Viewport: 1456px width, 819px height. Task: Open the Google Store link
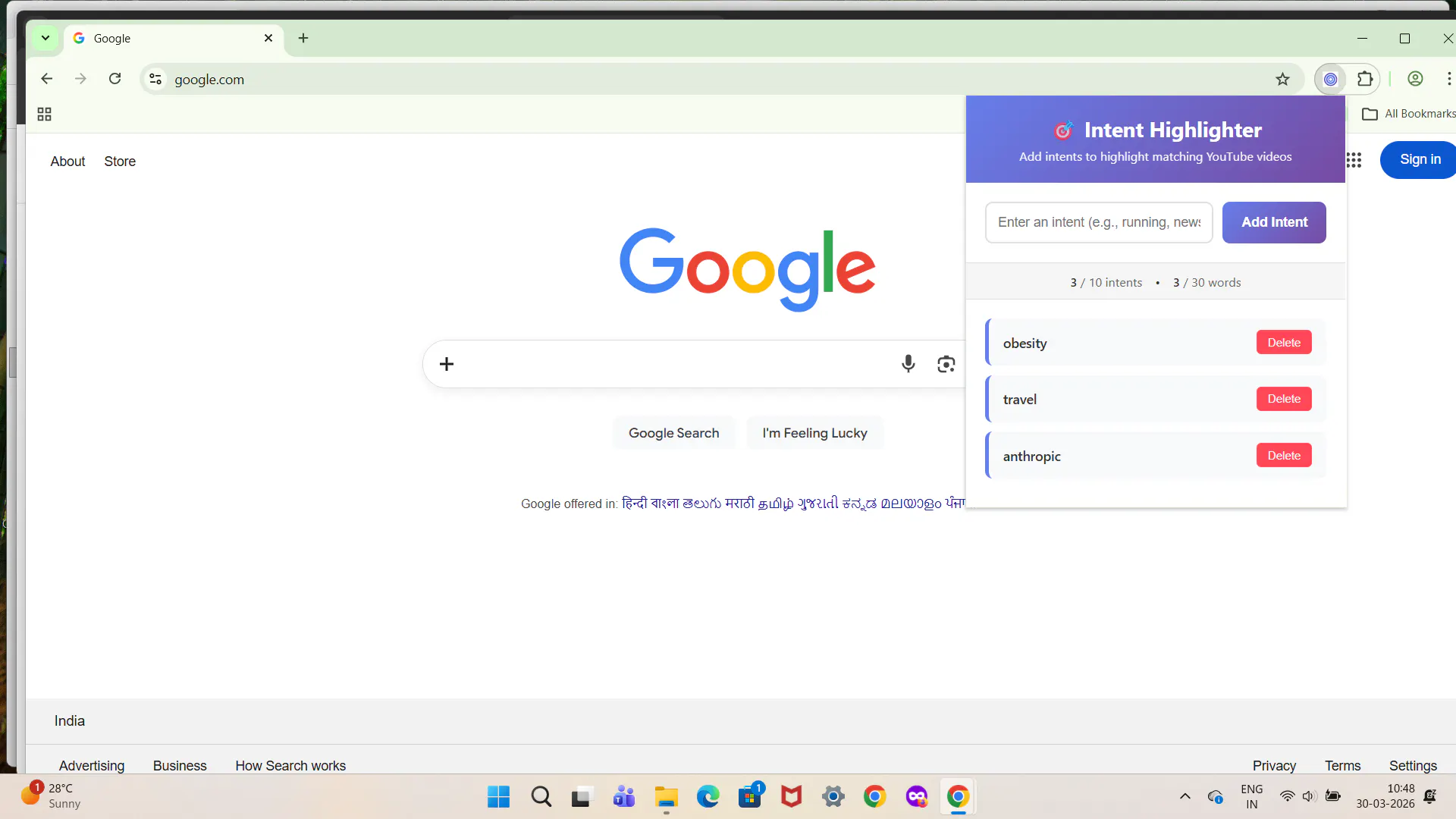click(120, 162)
